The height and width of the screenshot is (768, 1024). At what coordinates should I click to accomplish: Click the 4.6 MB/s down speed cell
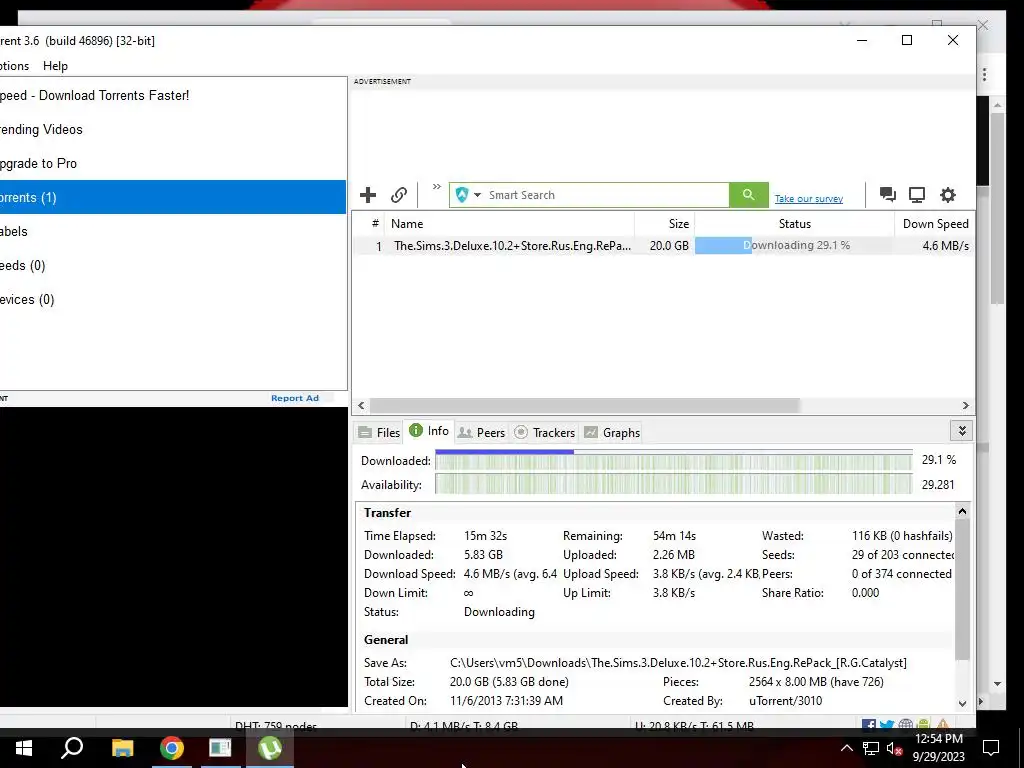click(945, 246)
